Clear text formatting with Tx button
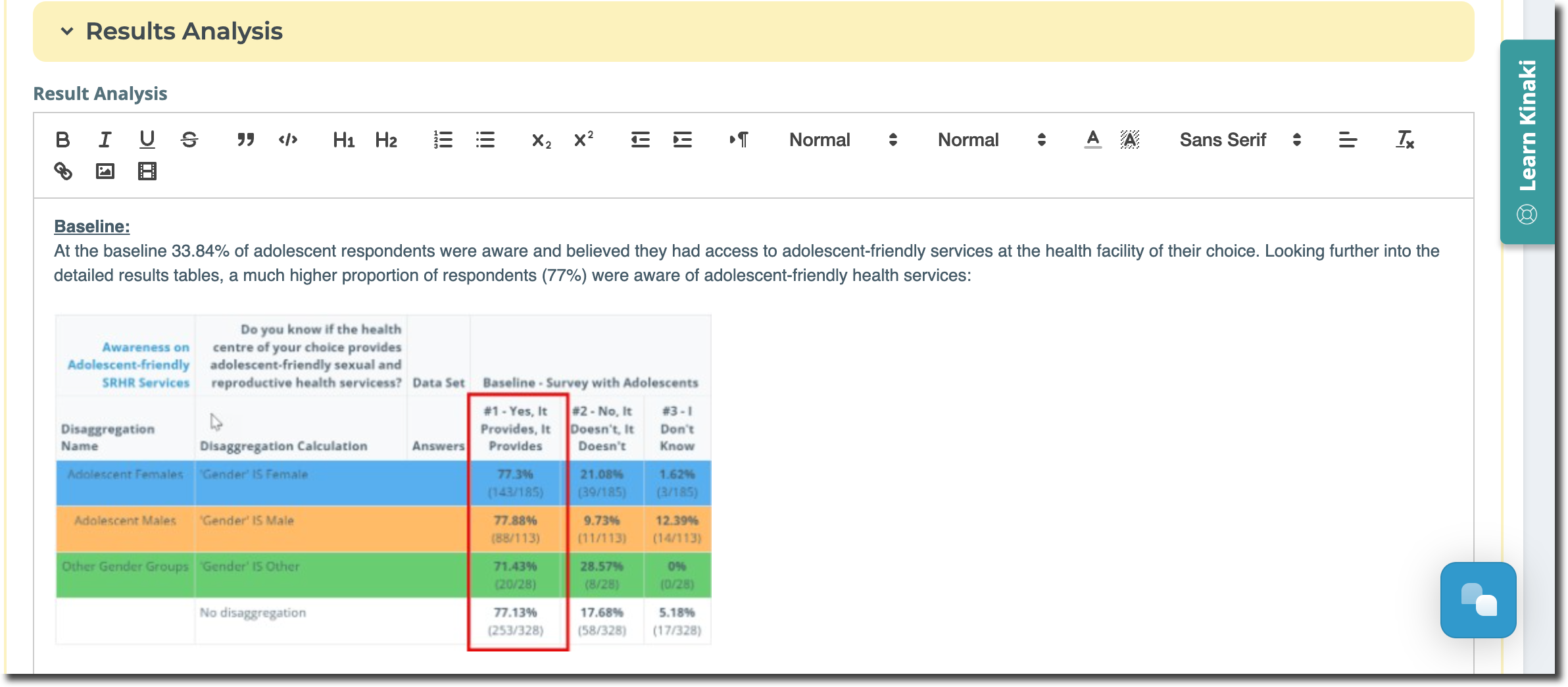The width and height of the screenshot is (1568, 687). [x=1404, y=140]
